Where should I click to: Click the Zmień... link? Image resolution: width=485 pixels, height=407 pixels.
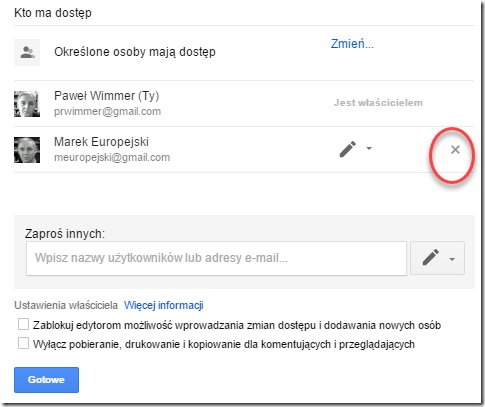tap(352, 44)
